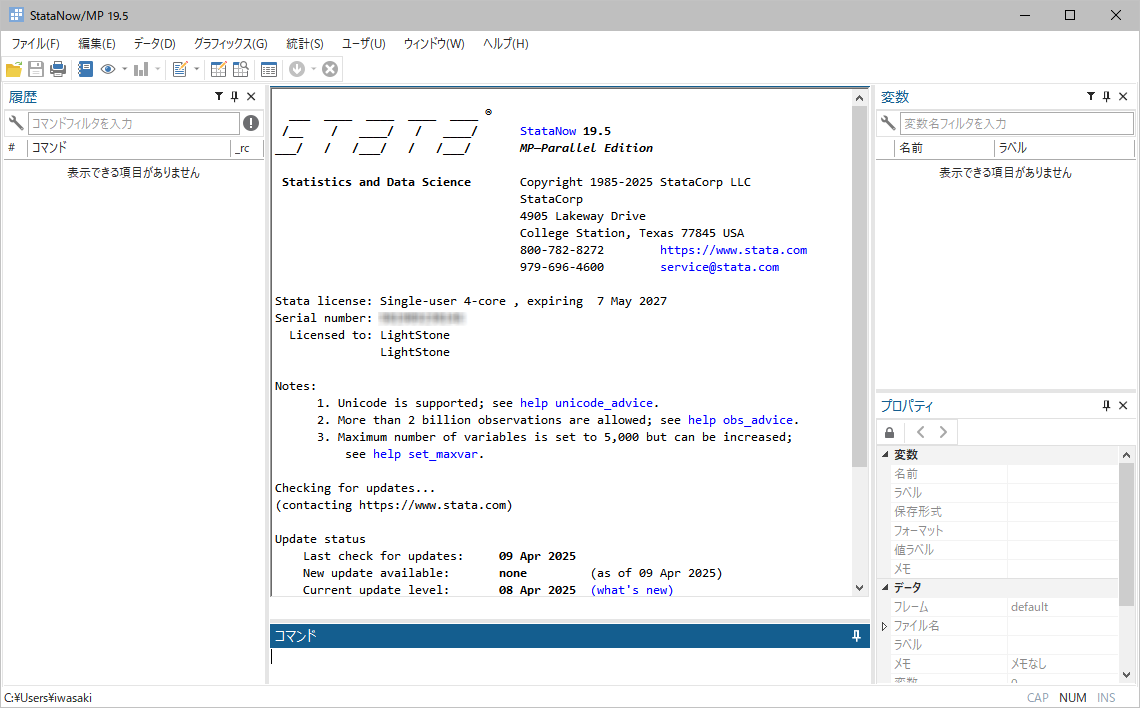This screenshot has height=708, width=1140.
Task: Click the More down-arrow circle toolbar icon
Action: pos(297,69)
